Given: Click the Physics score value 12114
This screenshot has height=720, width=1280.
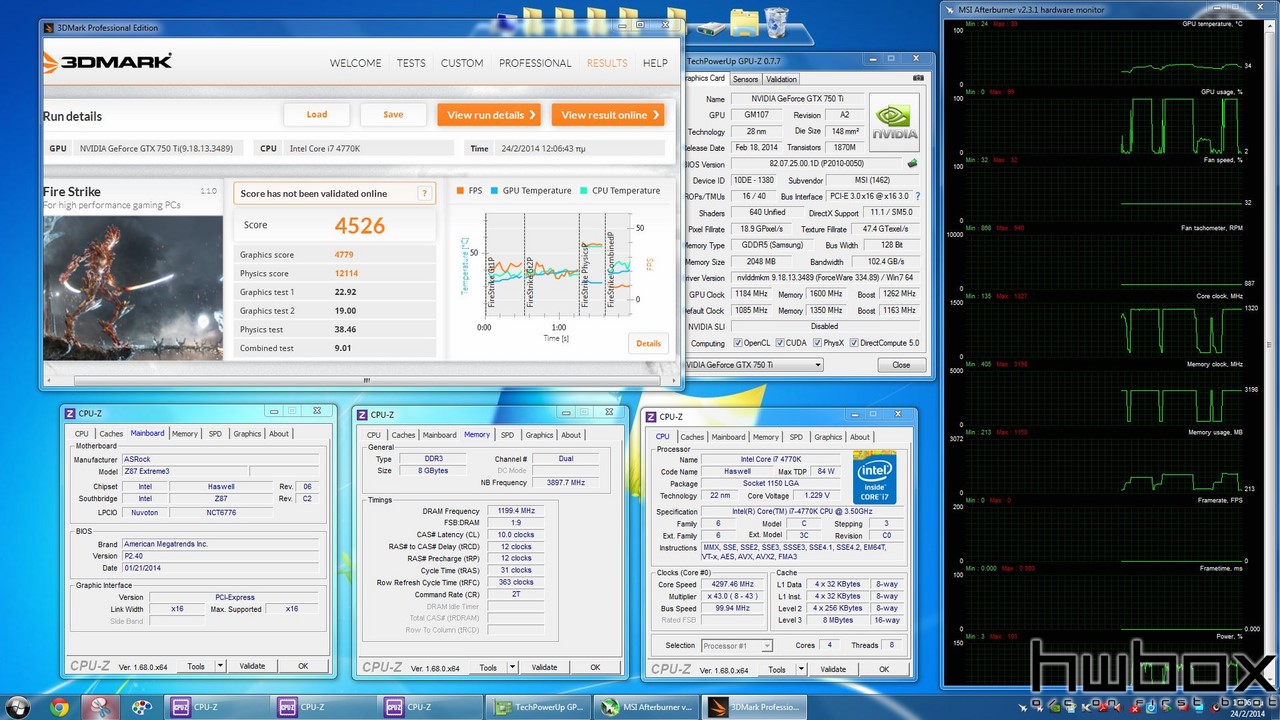Looking at the screenshot, I should (x=346, y=273).
